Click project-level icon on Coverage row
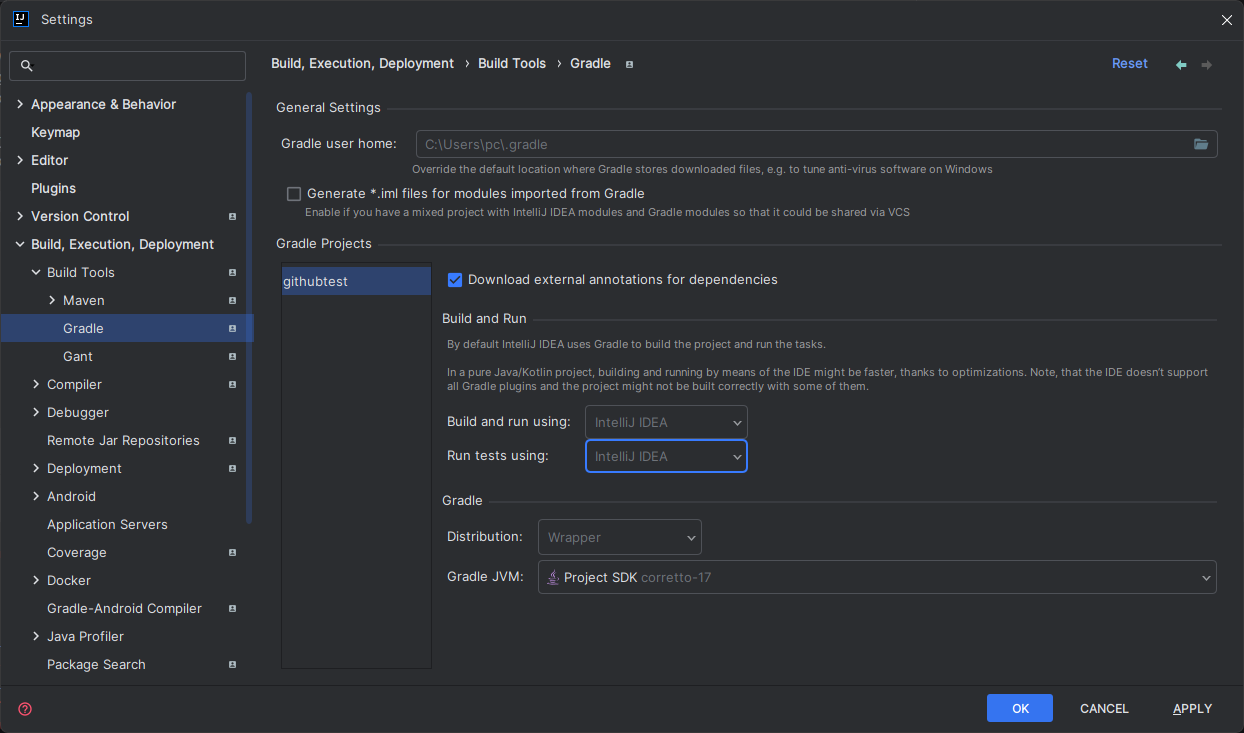The height and width of the screenshot is (733, 1244). (x=232, y=552)
